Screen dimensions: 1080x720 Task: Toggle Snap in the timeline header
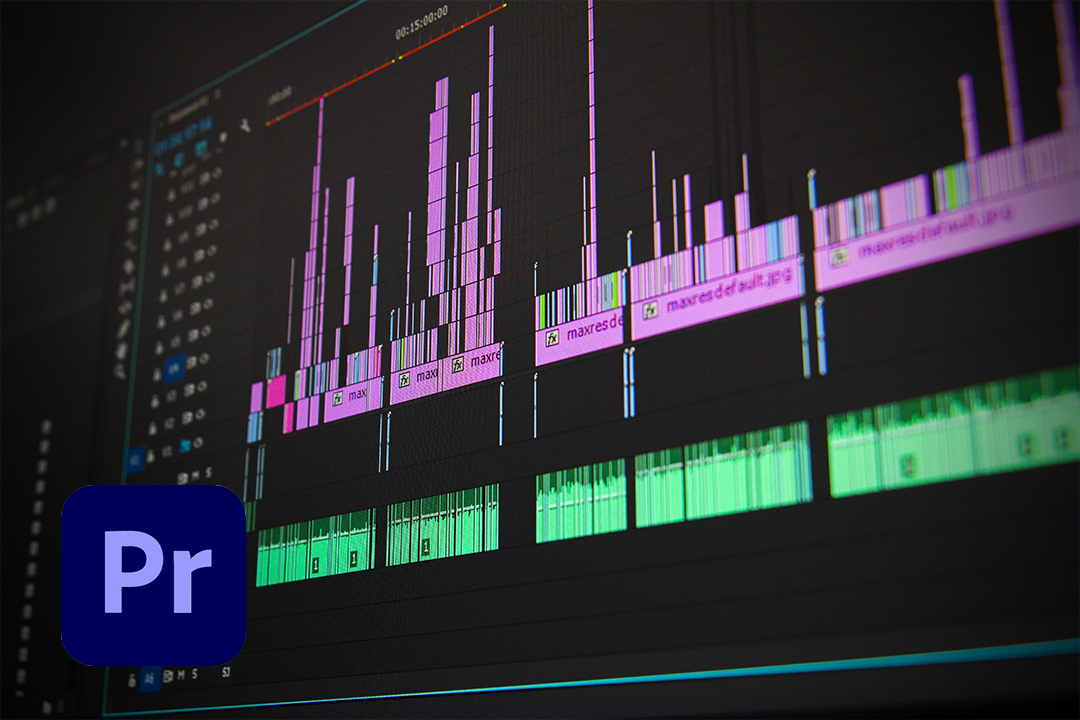coord(180,161)
